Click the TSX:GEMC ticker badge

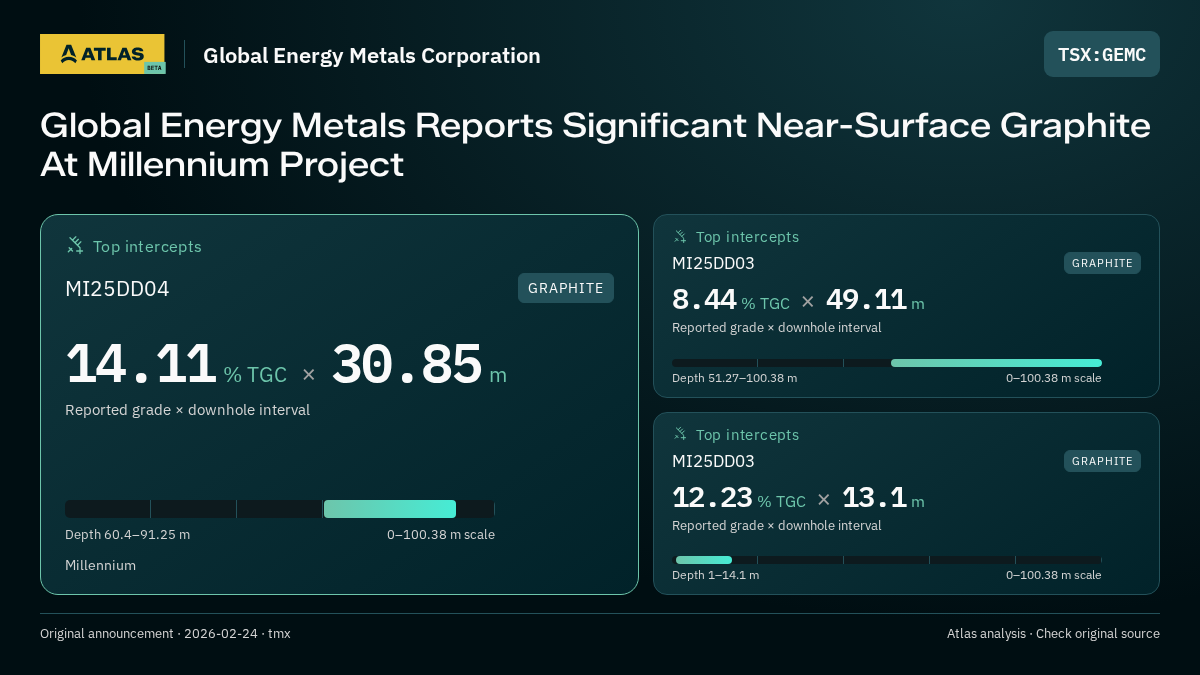(x=1102, y=54)
